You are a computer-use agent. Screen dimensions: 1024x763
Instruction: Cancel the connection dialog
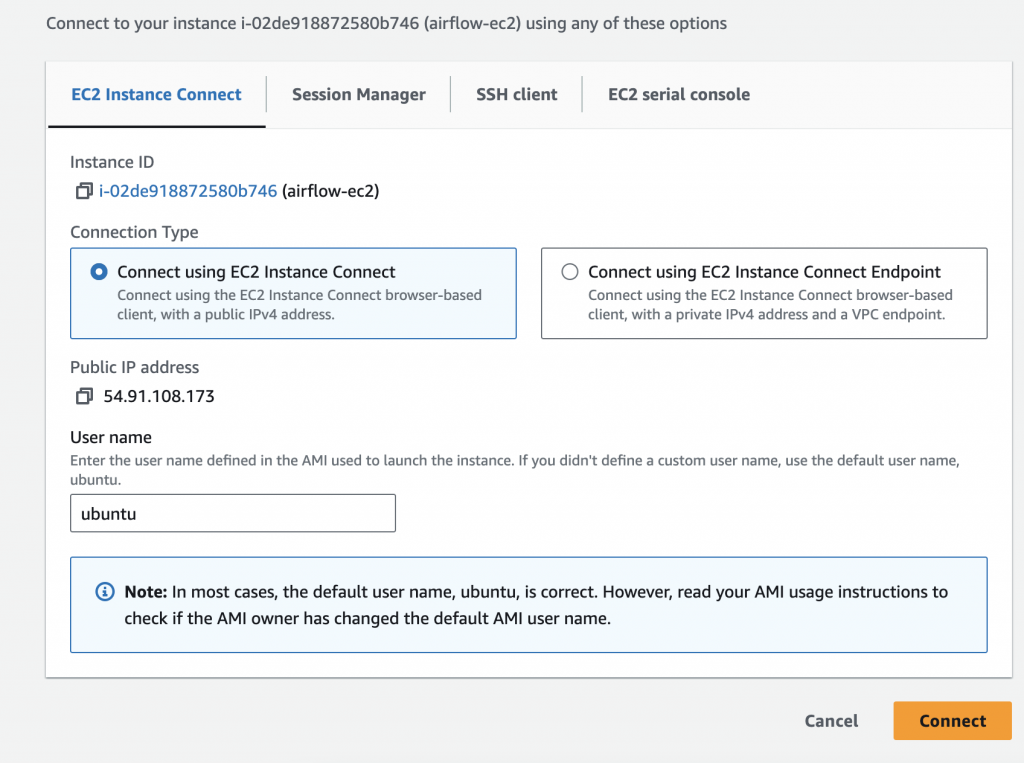coord(831,721)
